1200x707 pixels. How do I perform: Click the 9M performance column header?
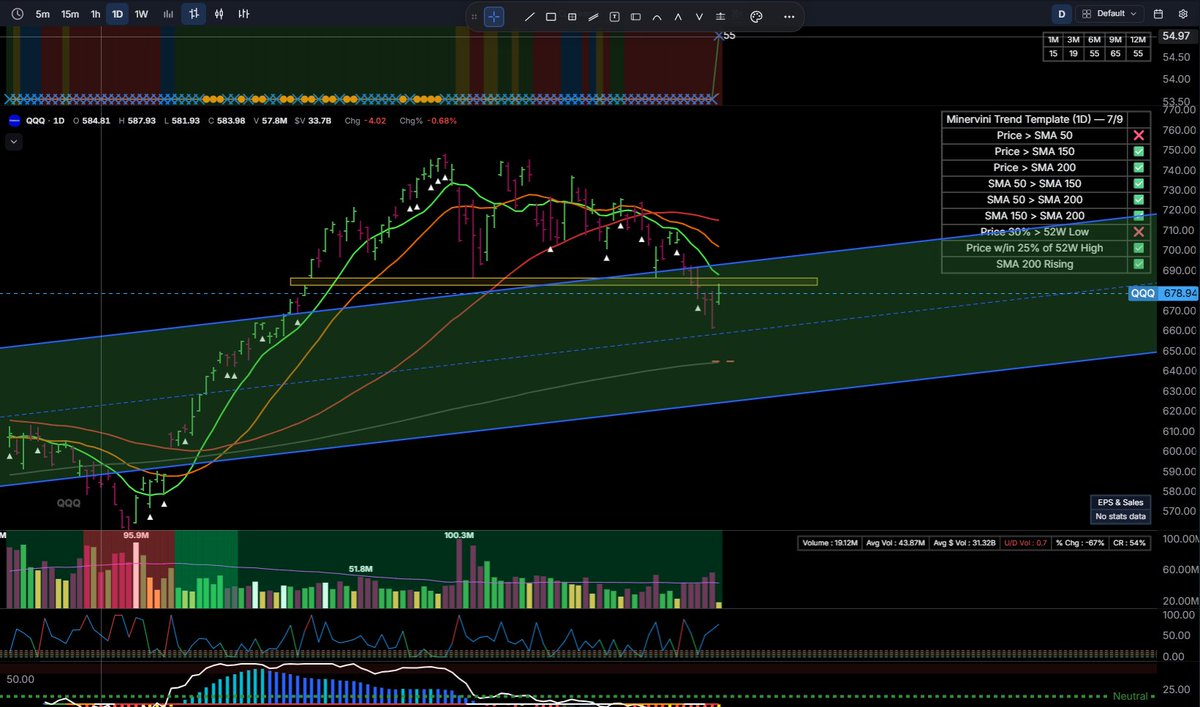(1116, 39)
